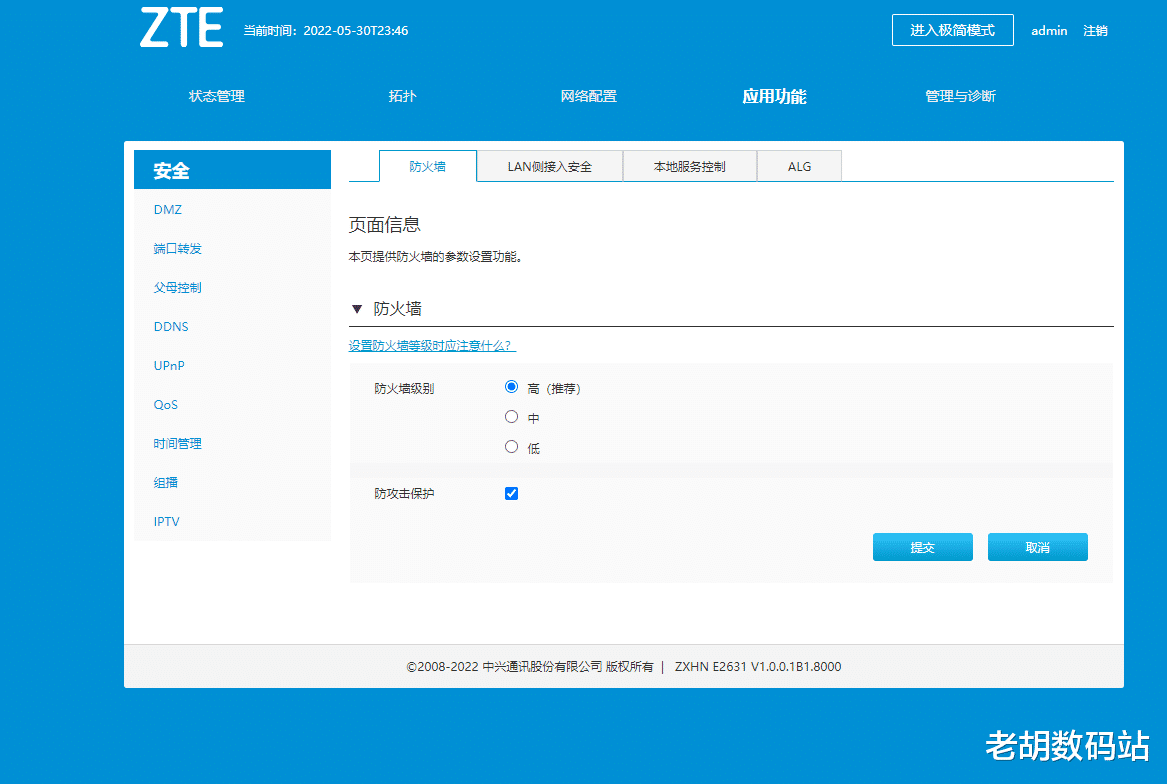Select the 中 firewall level
The image size is (1167, 784).
tap(511, 416)
